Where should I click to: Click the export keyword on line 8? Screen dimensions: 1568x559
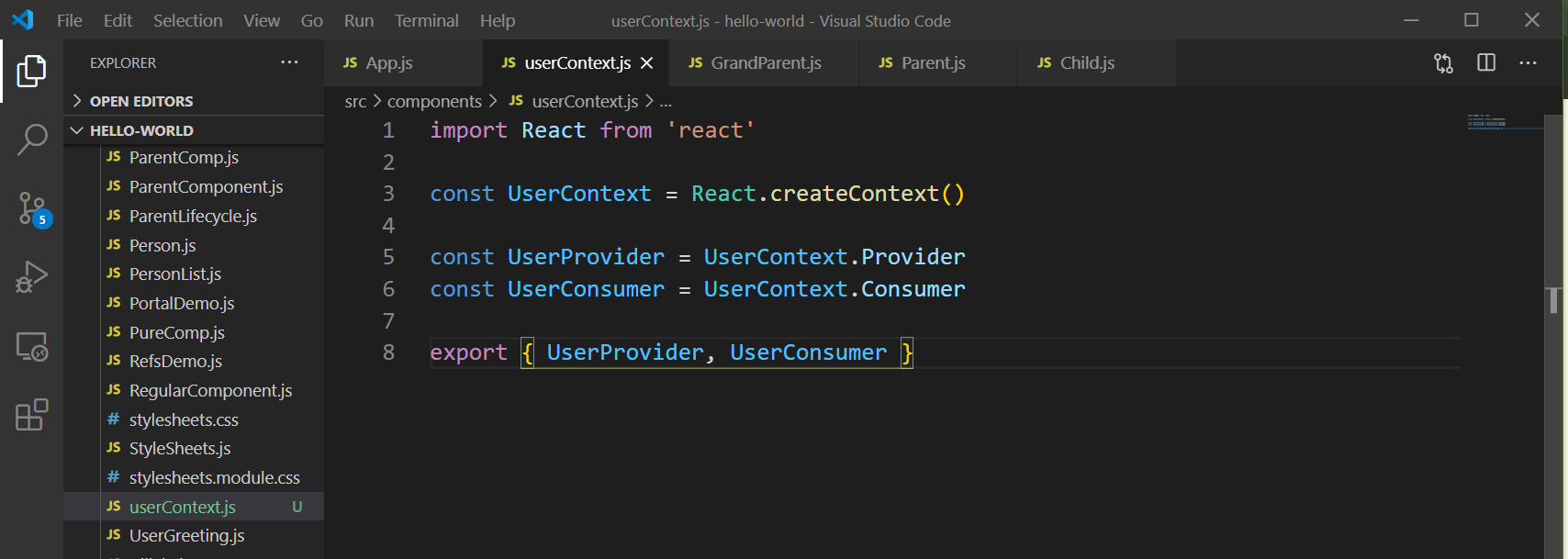click(468, 352)
